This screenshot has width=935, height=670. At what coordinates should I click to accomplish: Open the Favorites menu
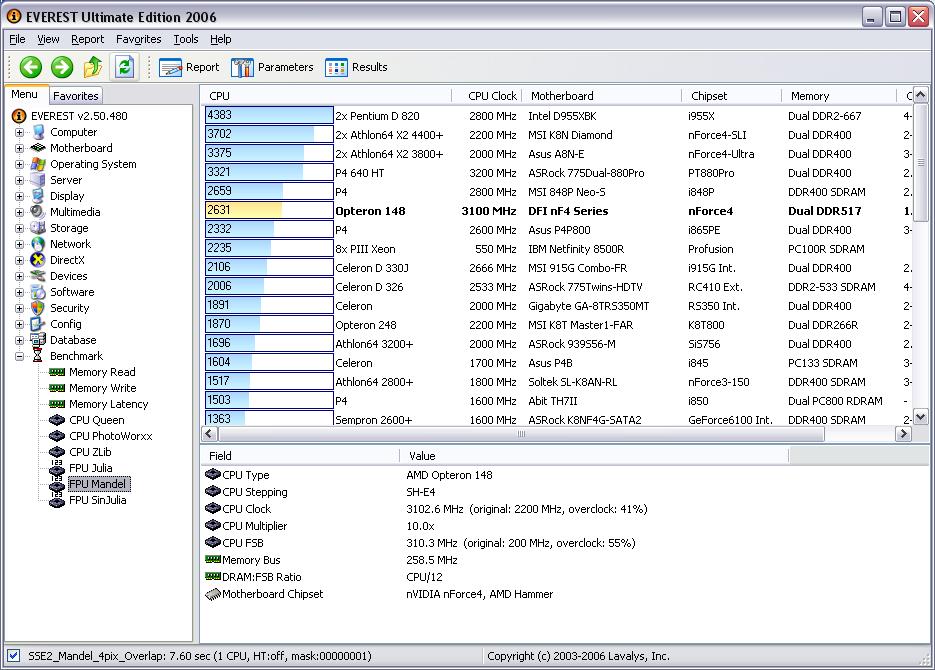(138, 39)
